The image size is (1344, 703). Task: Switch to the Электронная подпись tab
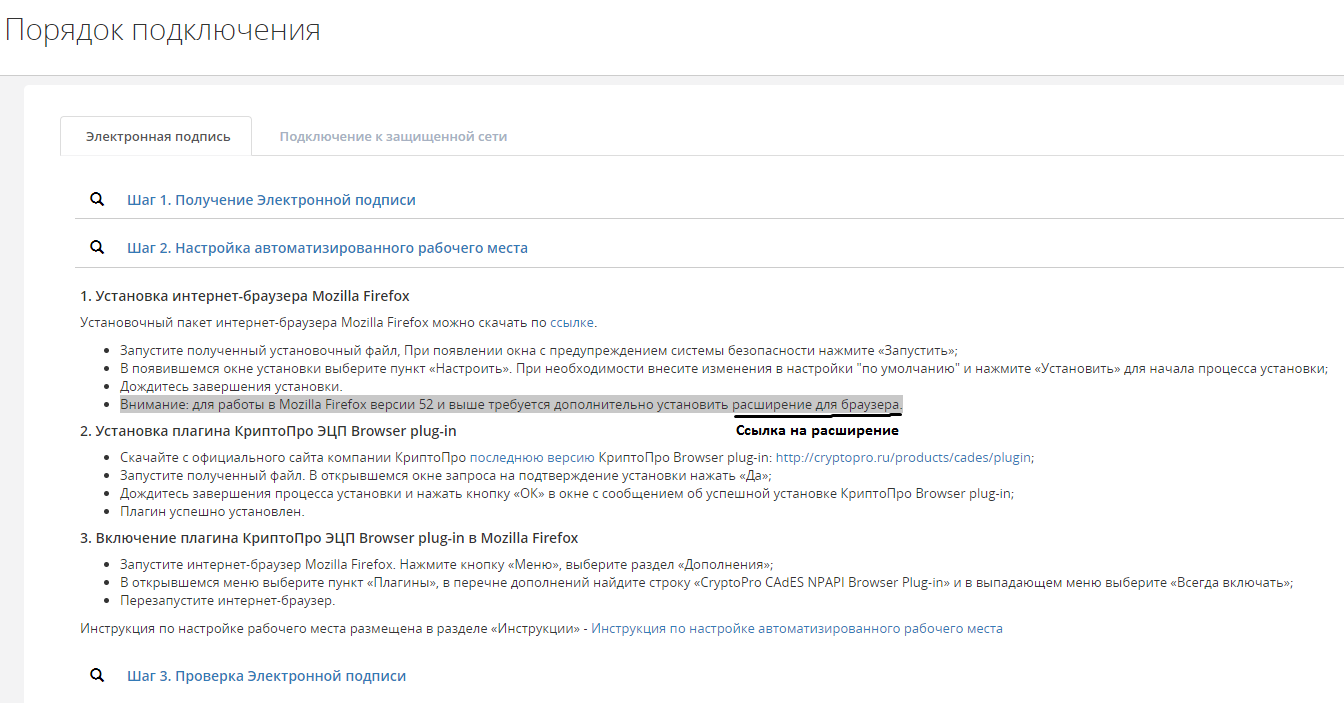[x=157, y=136]
